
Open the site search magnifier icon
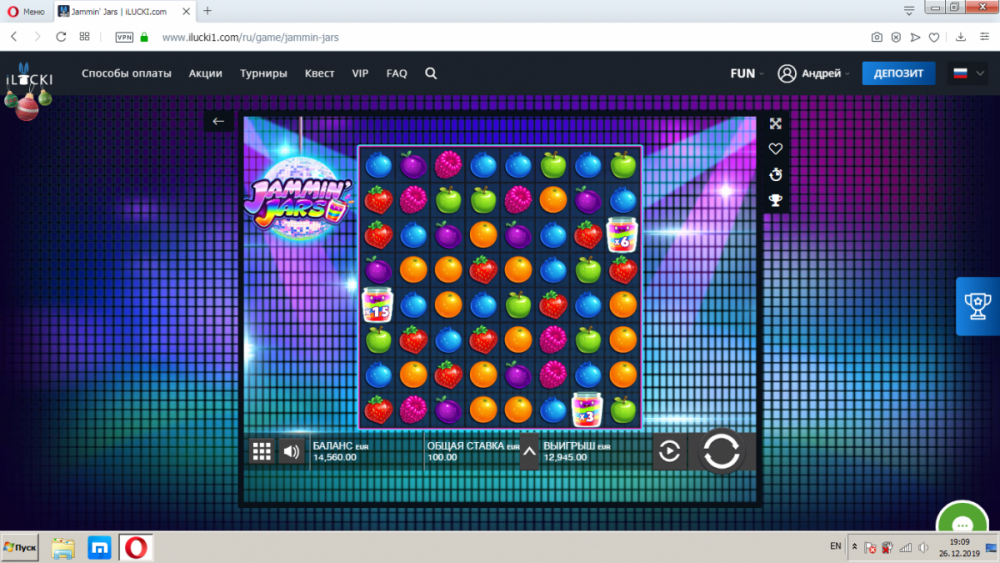pyautogui.click(x=431, y=73)
